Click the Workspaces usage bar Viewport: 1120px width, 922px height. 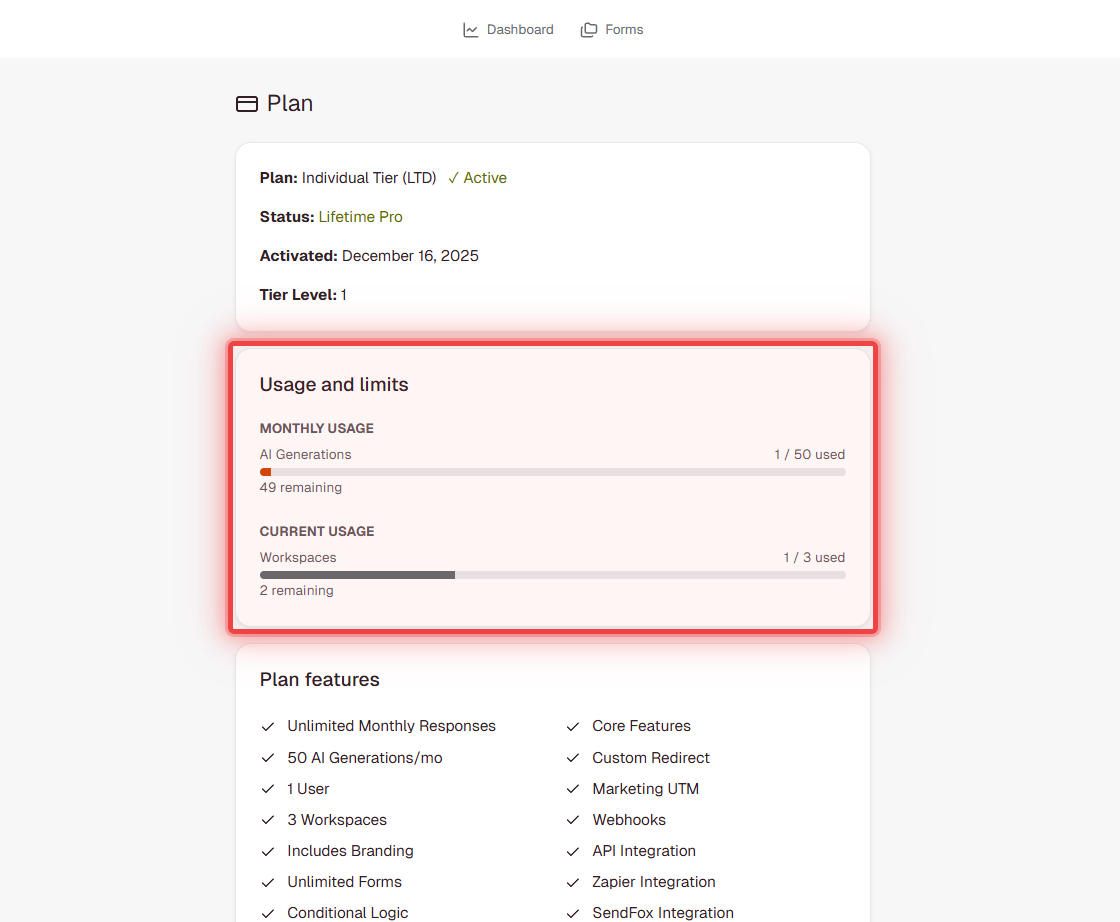(552, 574)
